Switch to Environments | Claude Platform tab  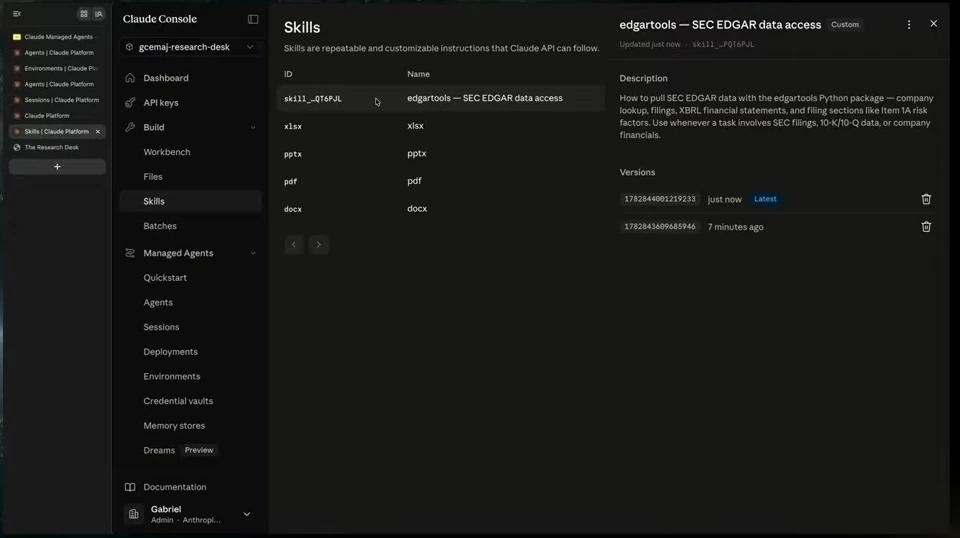coord(58,69)
